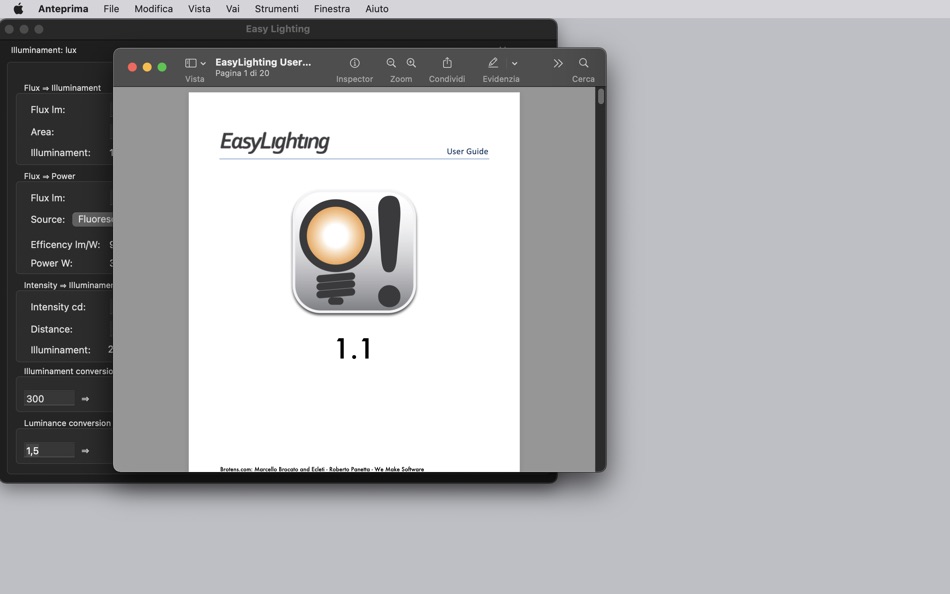Click Pagina 1 di 20 page indicator
950x594 pixels.
coord(242,73)
